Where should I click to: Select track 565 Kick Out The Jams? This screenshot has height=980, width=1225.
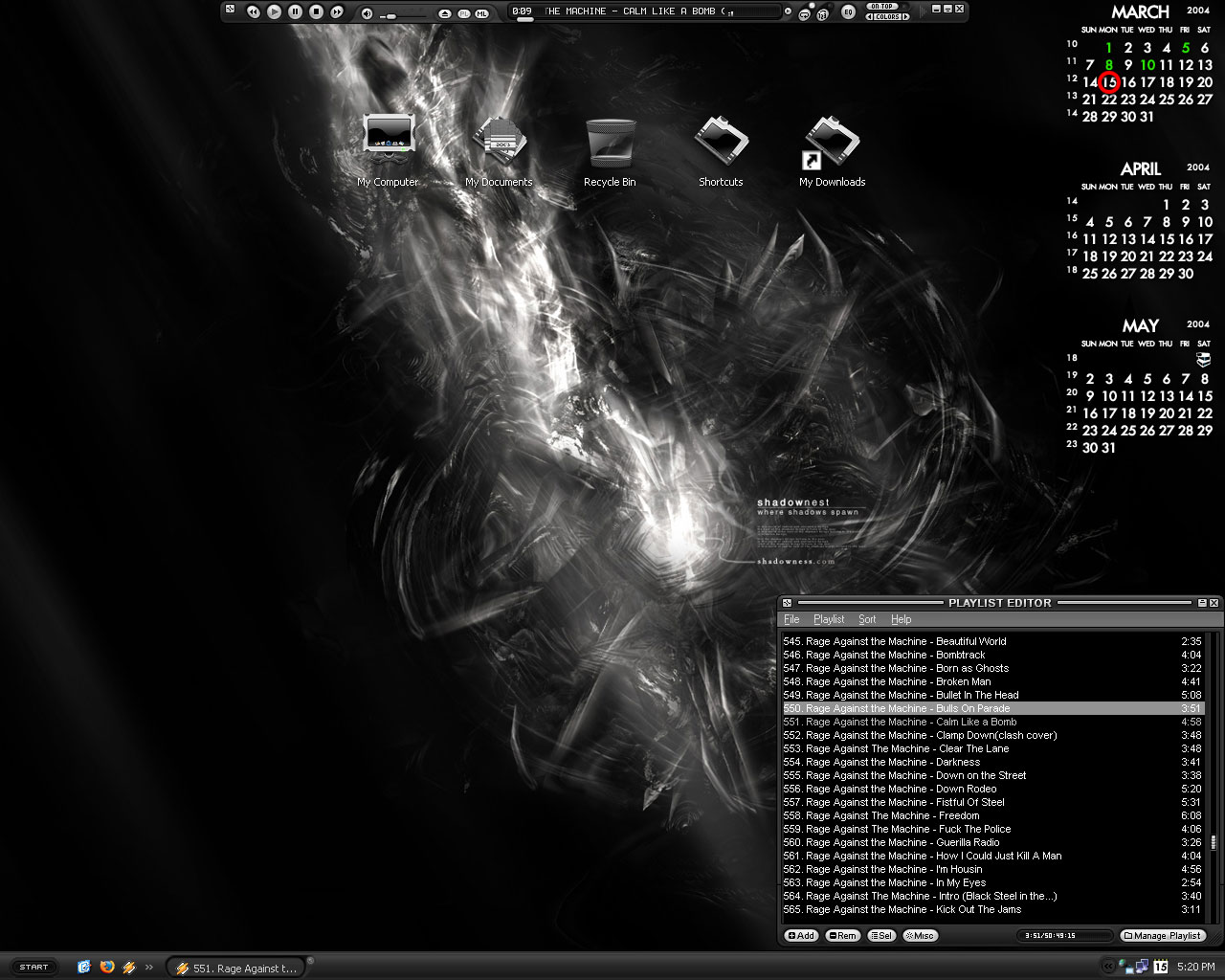[992, 909]
